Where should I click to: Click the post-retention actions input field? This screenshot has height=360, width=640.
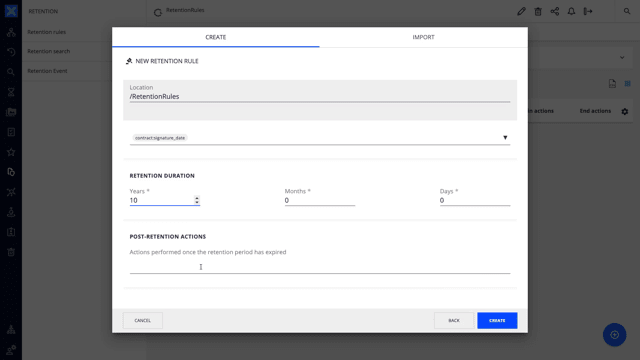[x=320, y=267]
